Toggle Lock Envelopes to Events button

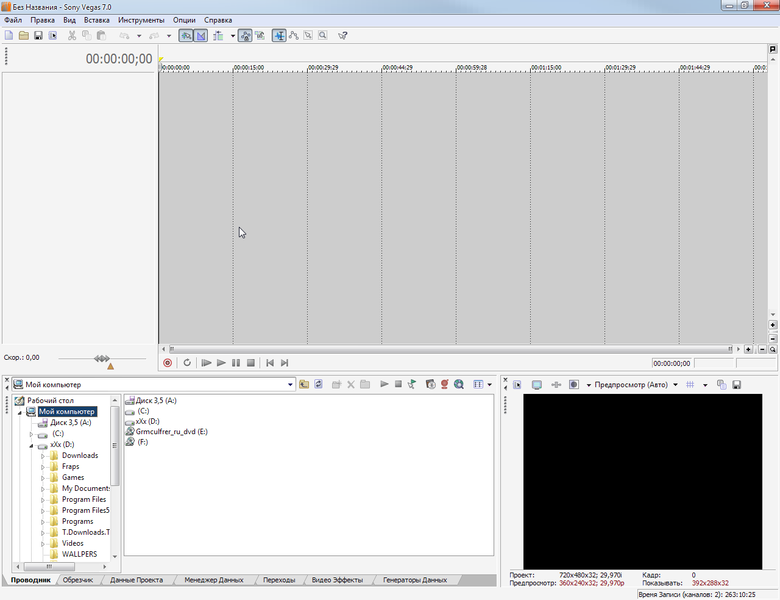coord(245,36)
